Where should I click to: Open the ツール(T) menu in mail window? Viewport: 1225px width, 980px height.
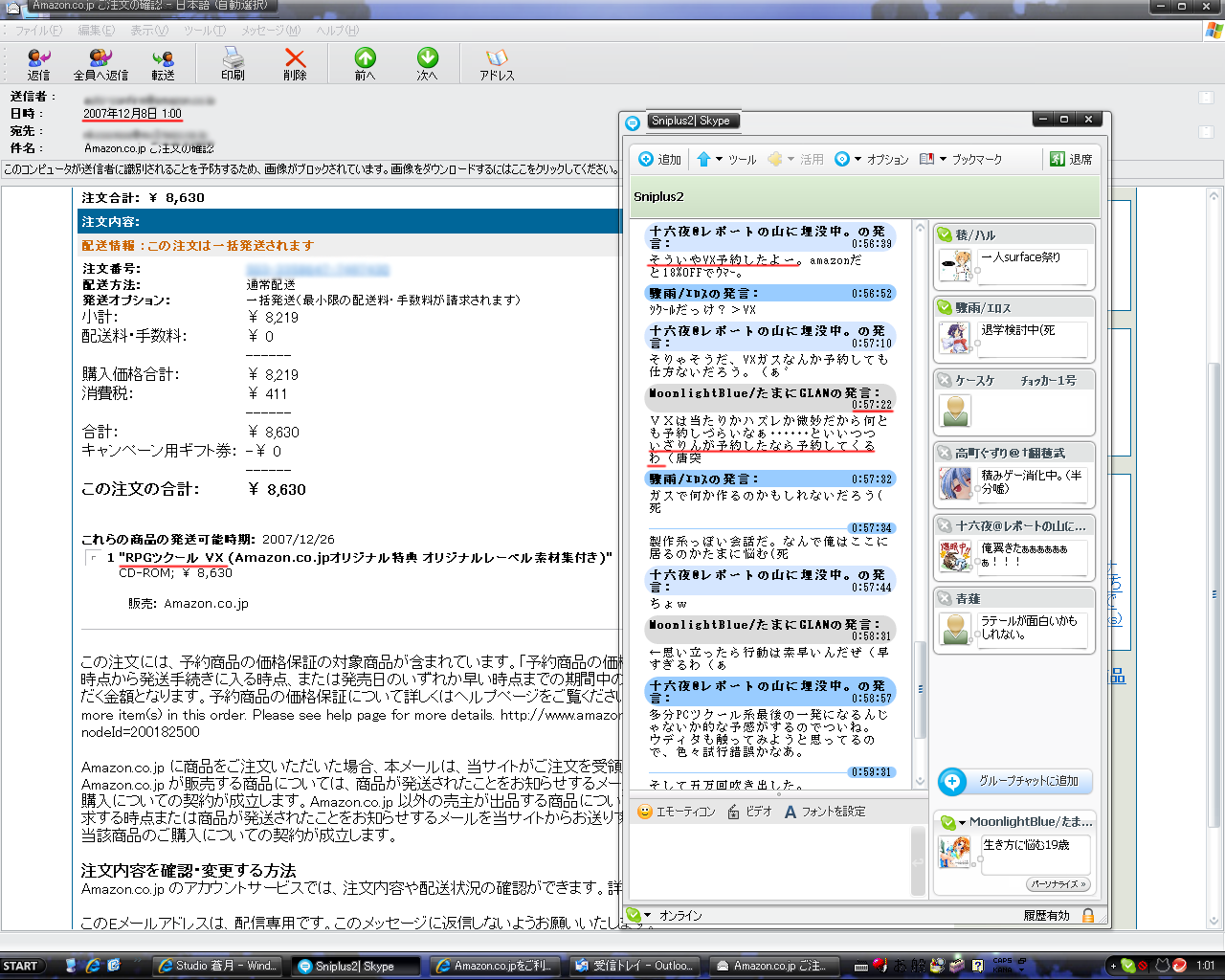pos(205,31)
